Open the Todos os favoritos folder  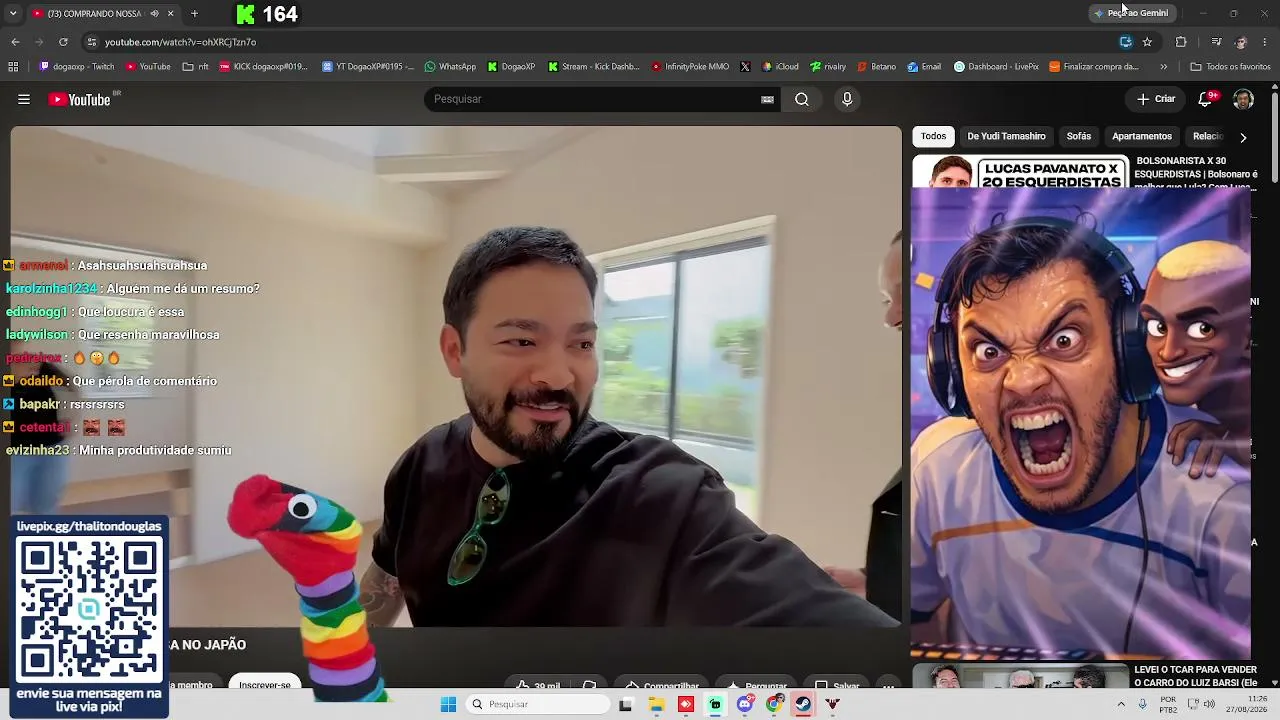(x=1230, y=67)
